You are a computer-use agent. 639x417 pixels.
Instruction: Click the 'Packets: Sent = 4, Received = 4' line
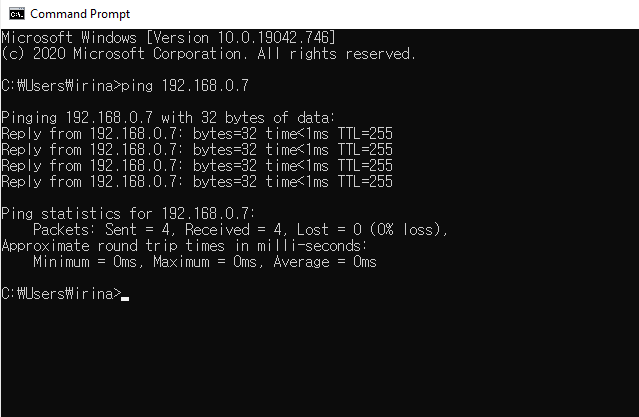[240, 230]
